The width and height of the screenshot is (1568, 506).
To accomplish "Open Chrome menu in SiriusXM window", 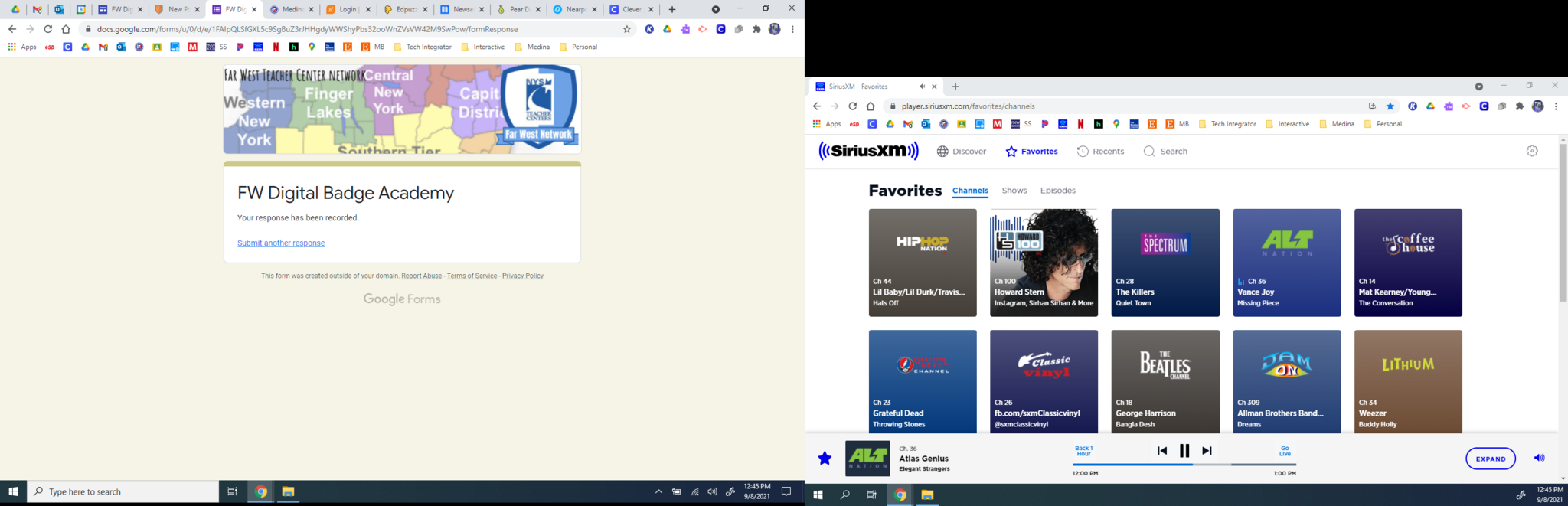I will click(1556, 107).
